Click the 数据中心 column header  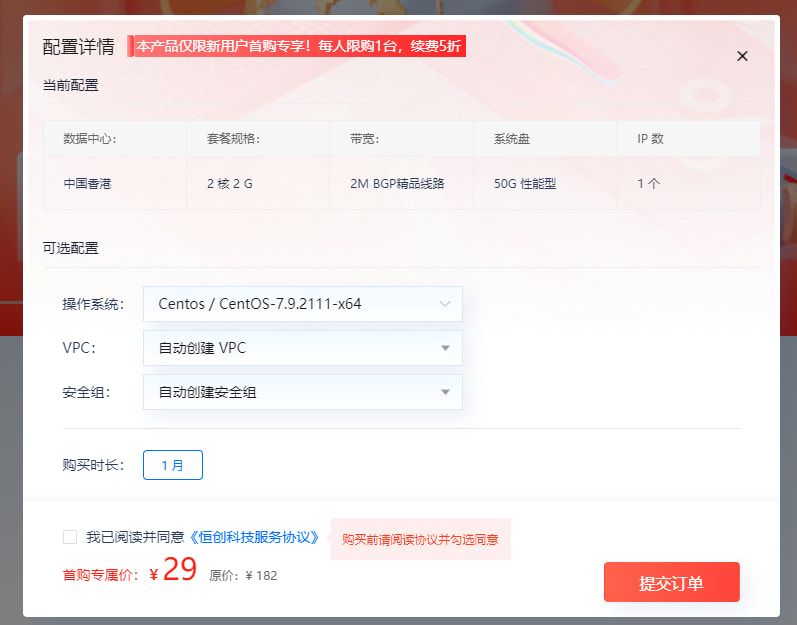pyautogui.click(x=115, y=139)
